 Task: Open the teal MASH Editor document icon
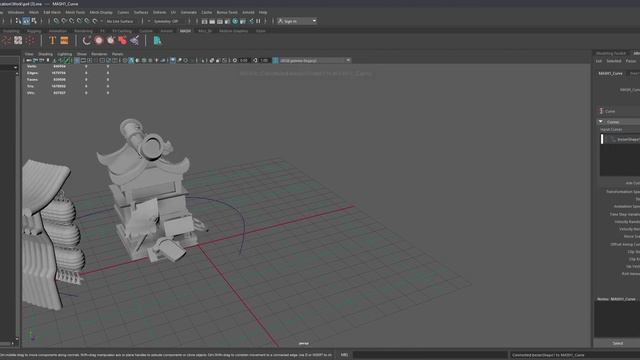point(157,40)
